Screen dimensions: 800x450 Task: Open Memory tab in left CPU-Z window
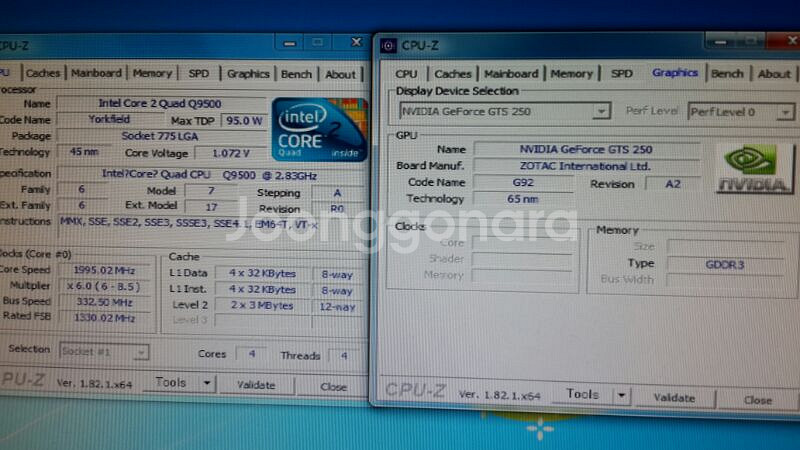click(x=152, y=73)
